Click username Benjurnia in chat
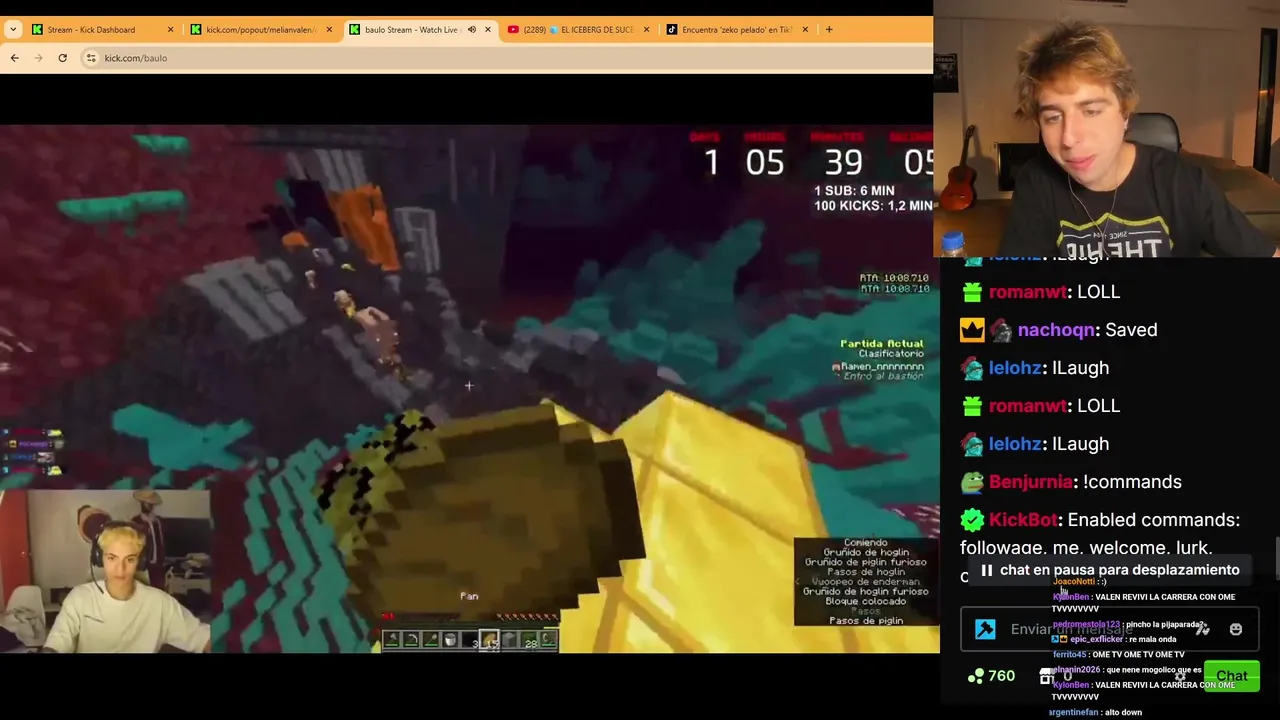 [1030, 482]
